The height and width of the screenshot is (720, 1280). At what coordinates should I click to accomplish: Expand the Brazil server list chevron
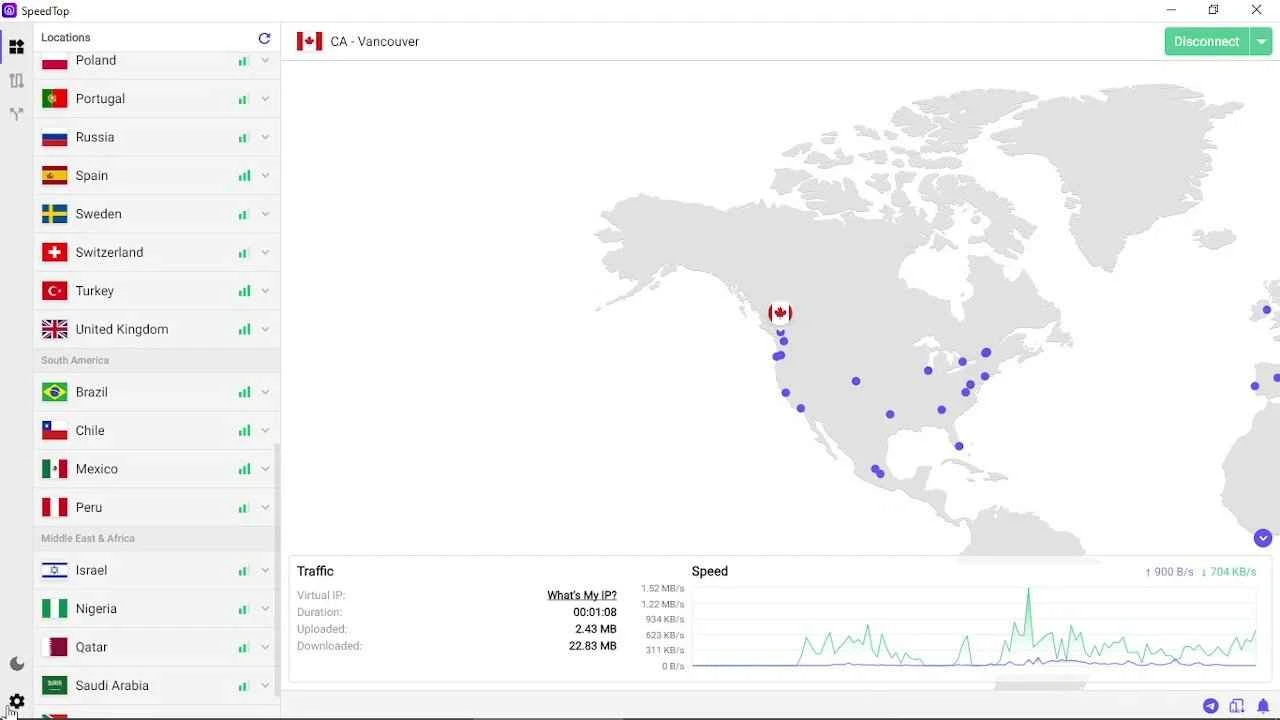click(265, 392)
